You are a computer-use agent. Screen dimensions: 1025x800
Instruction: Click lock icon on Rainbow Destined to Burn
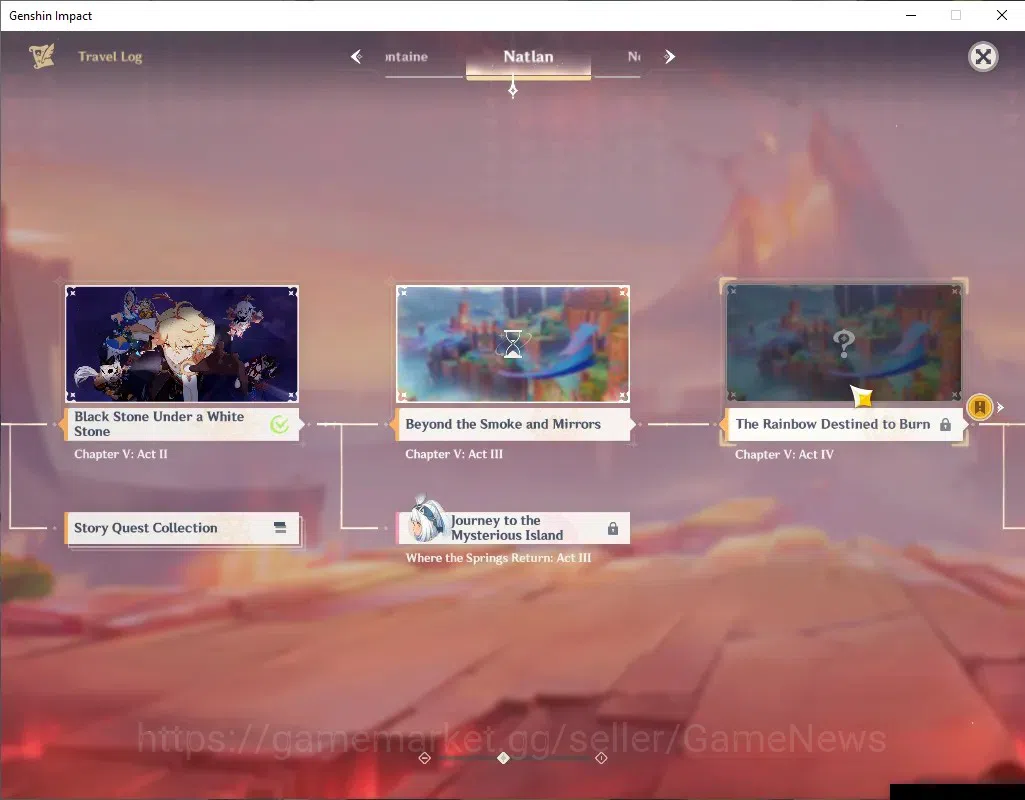point(945,425)
